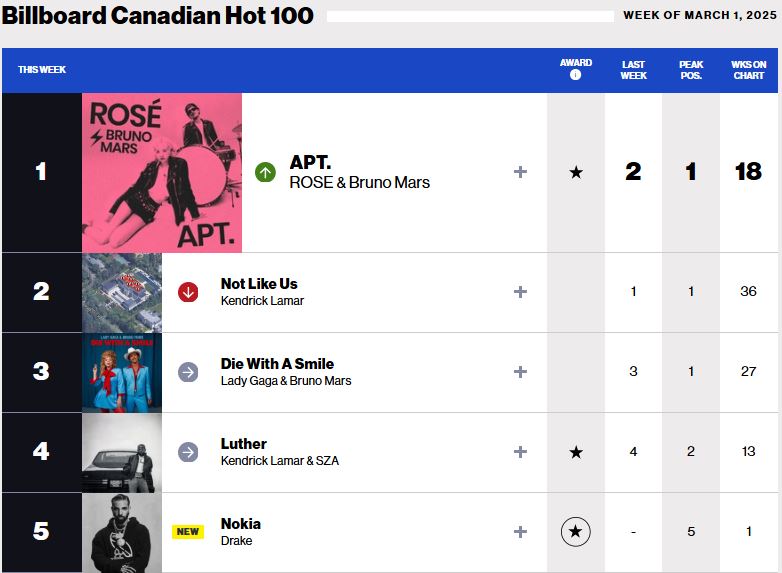
Task: Open the Nokia cover art thumbnail
Action: point(122,532)
